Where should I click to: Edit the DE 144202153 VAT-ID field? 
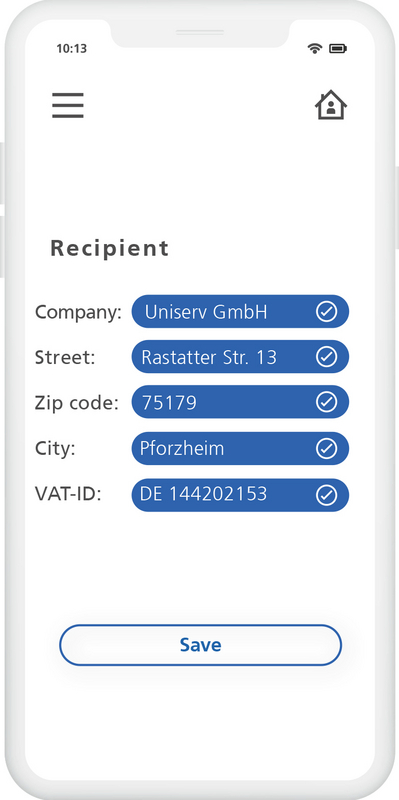[240, 495]
